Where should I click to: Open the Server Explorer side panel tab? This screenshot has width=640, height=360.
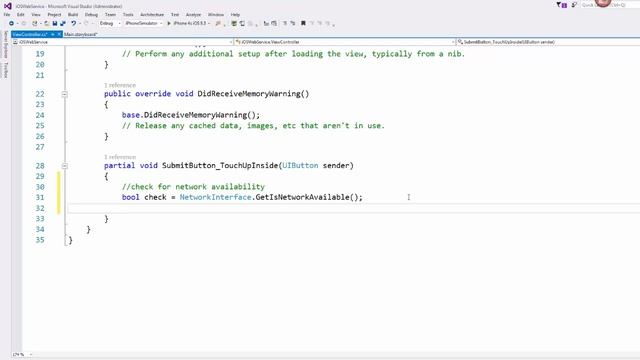point(5,44)
